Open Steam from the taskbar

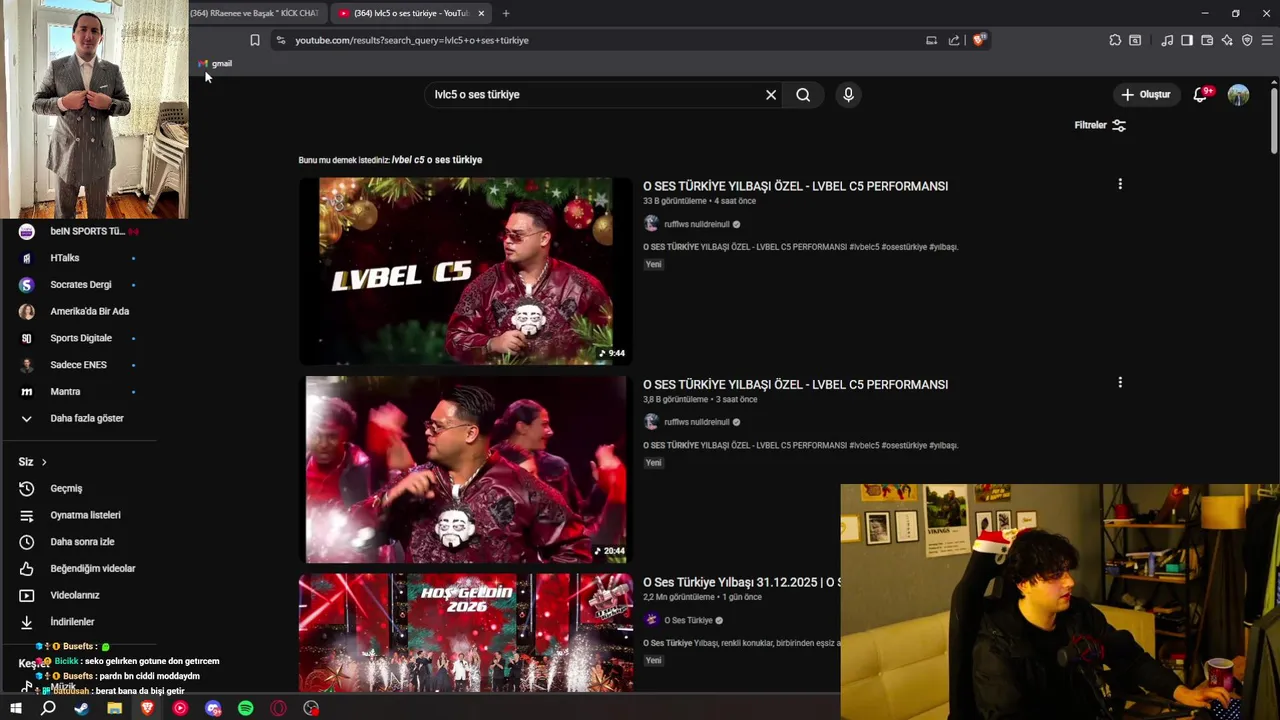pyautogui.click(x=81, y=708)
